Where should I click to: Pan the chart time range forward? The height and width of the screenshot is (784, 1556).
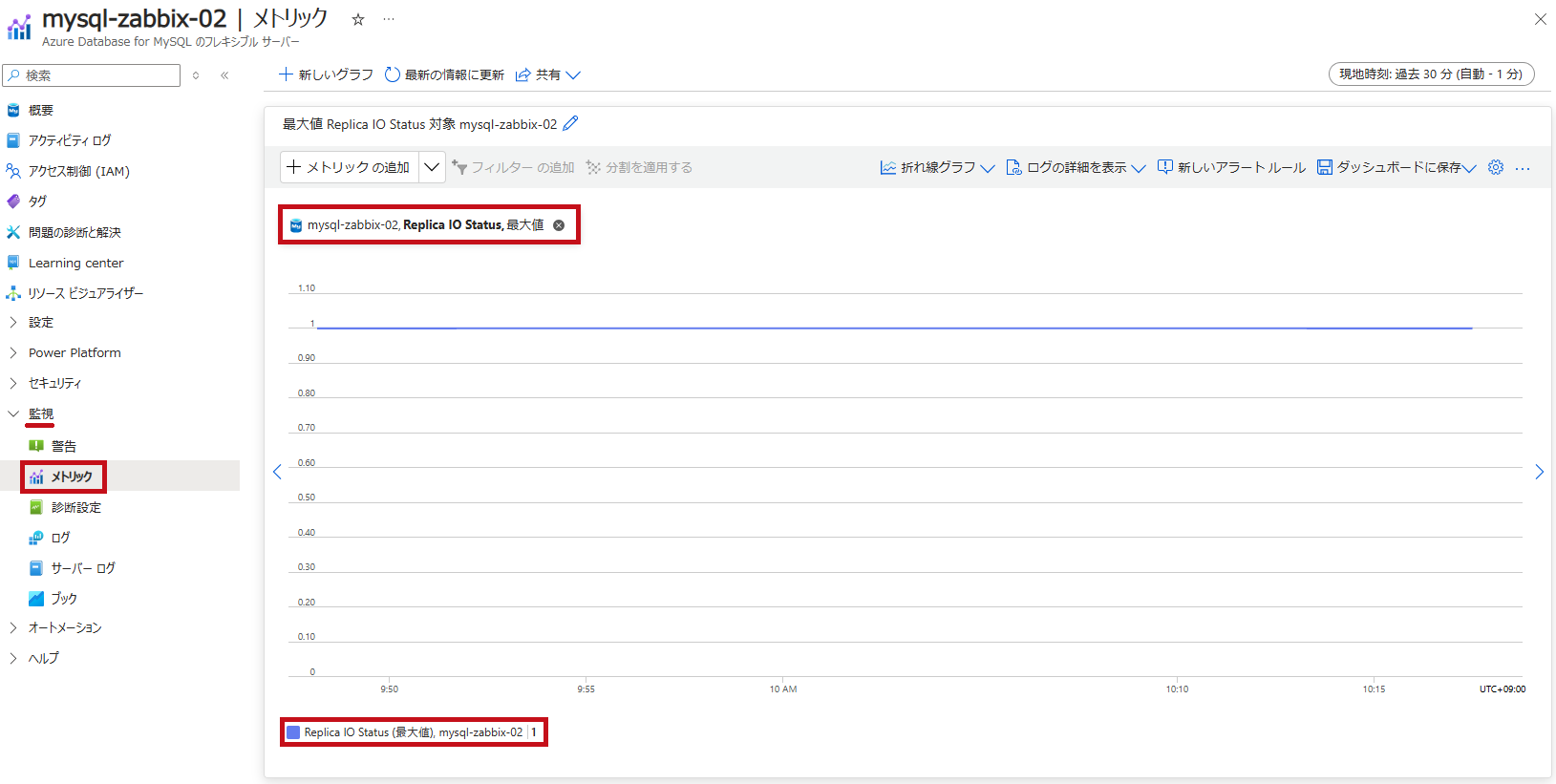click(x=1539, y=472)
